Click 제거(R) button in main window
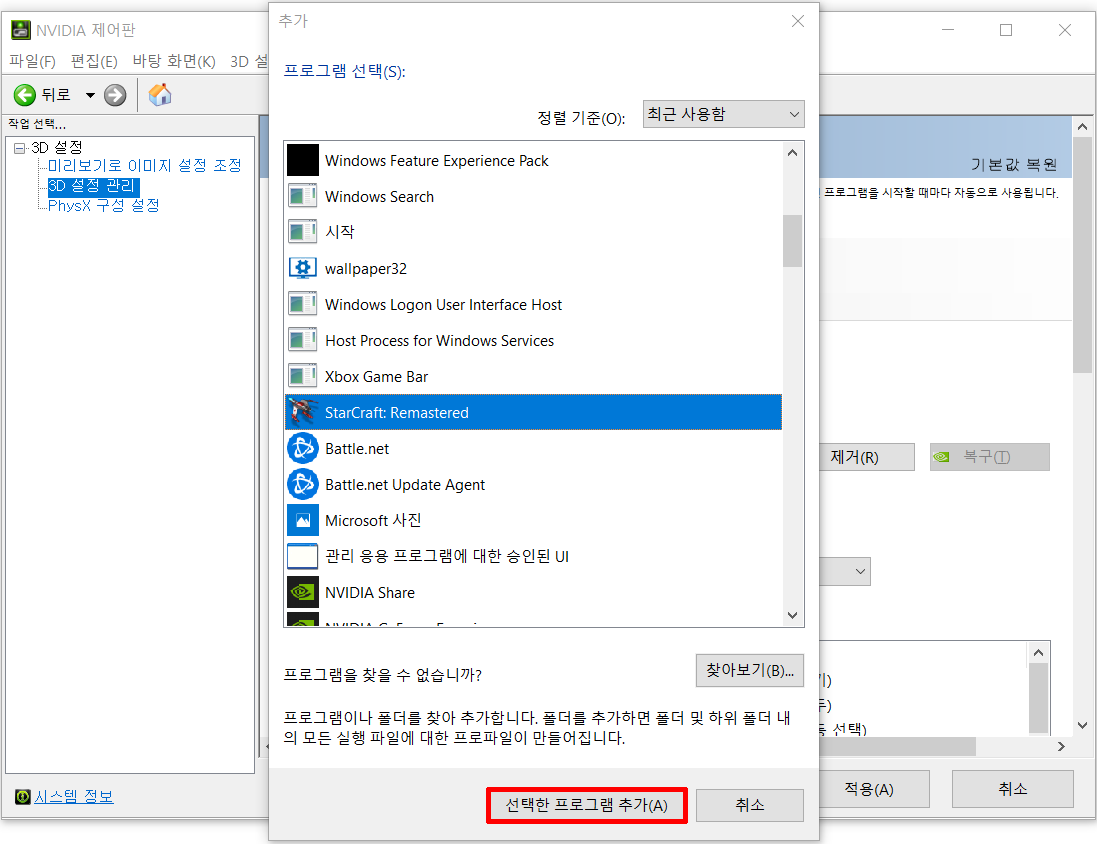Viewport: 1097px width, 844px height. pos(867,457)
